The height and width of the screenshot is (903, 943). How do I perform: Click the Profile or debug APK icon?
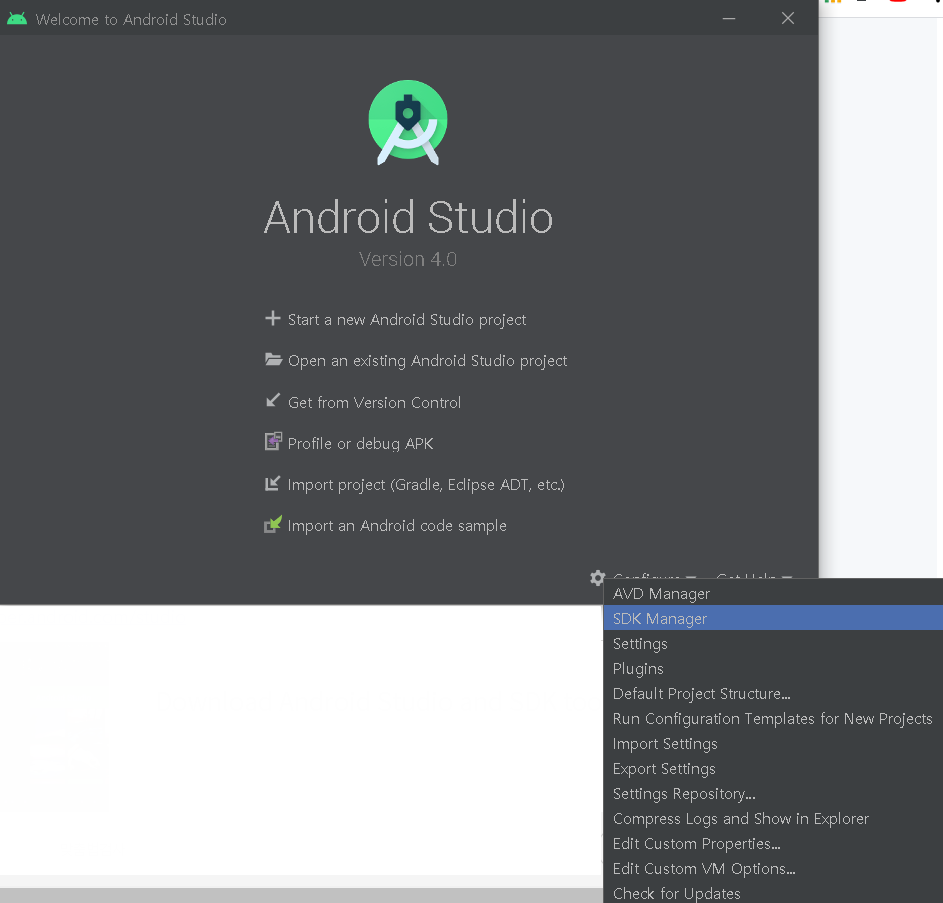pos(273,442)
